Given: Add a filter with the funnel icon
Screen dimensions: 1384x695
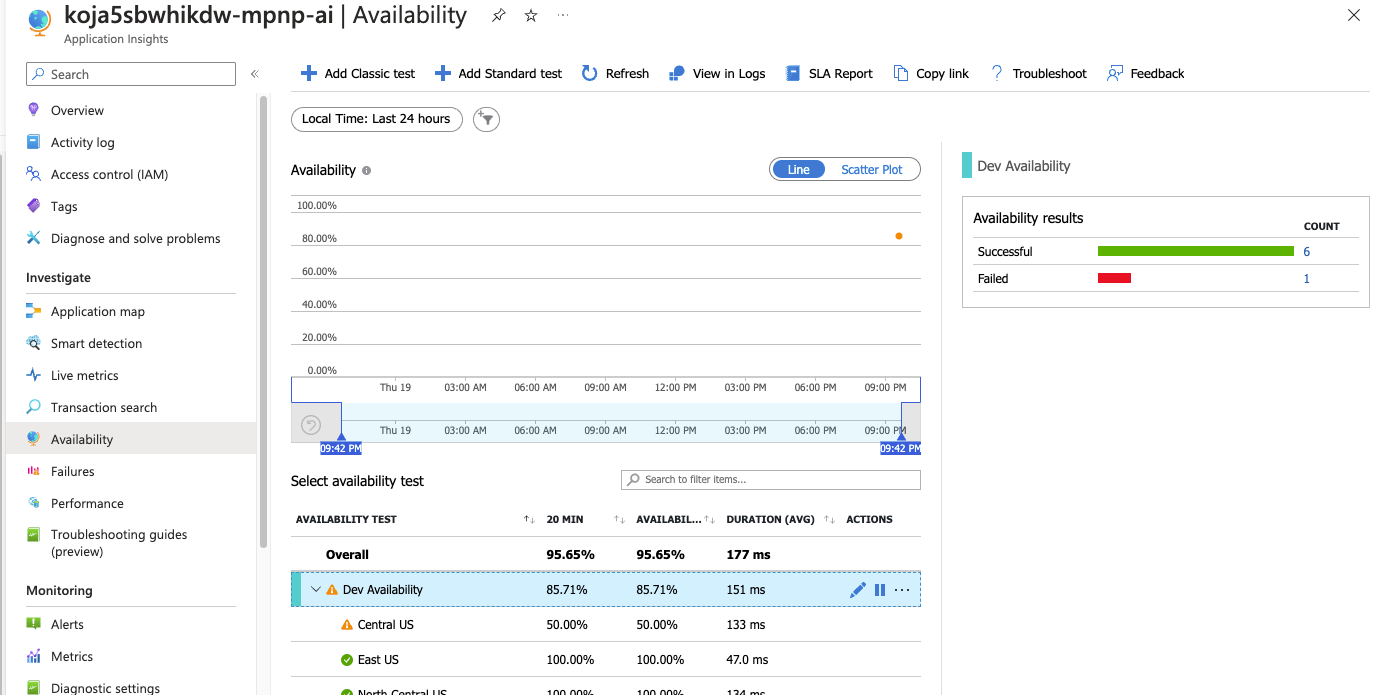Looking at the screenshot, I should click(x=486, y=119).
